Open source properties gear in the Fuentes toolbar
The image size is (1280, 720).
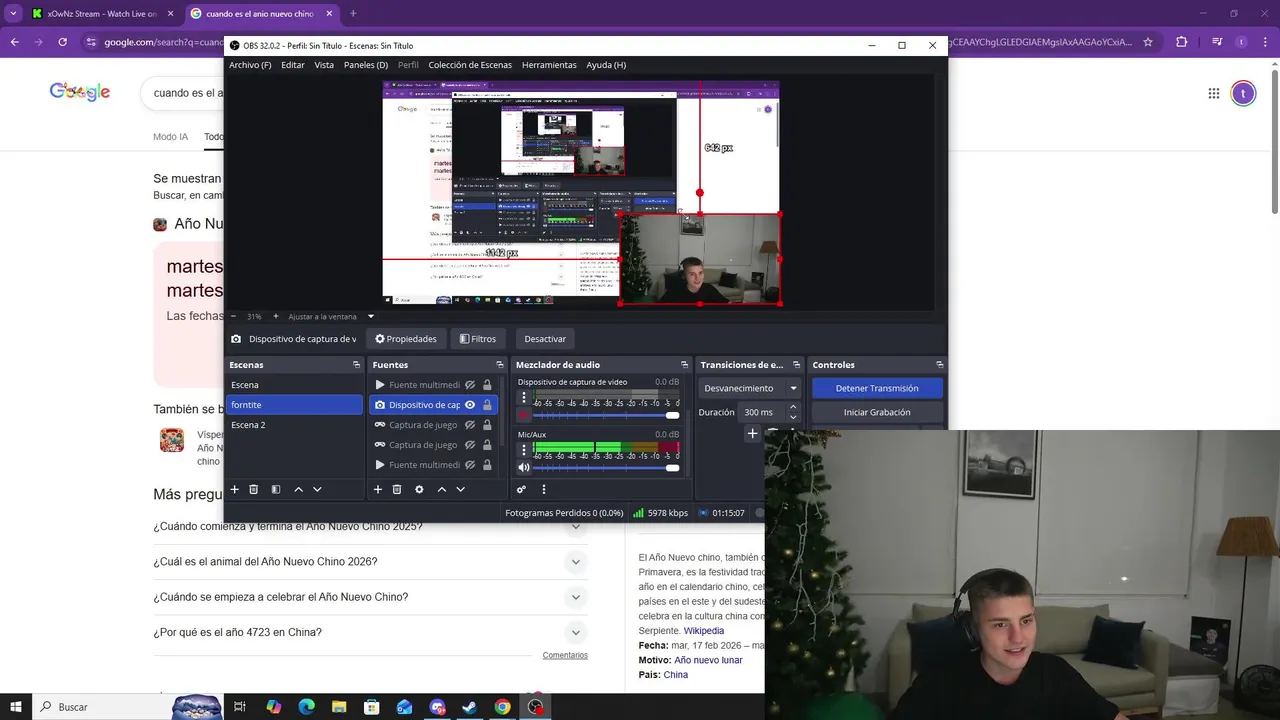coord(419,489)
